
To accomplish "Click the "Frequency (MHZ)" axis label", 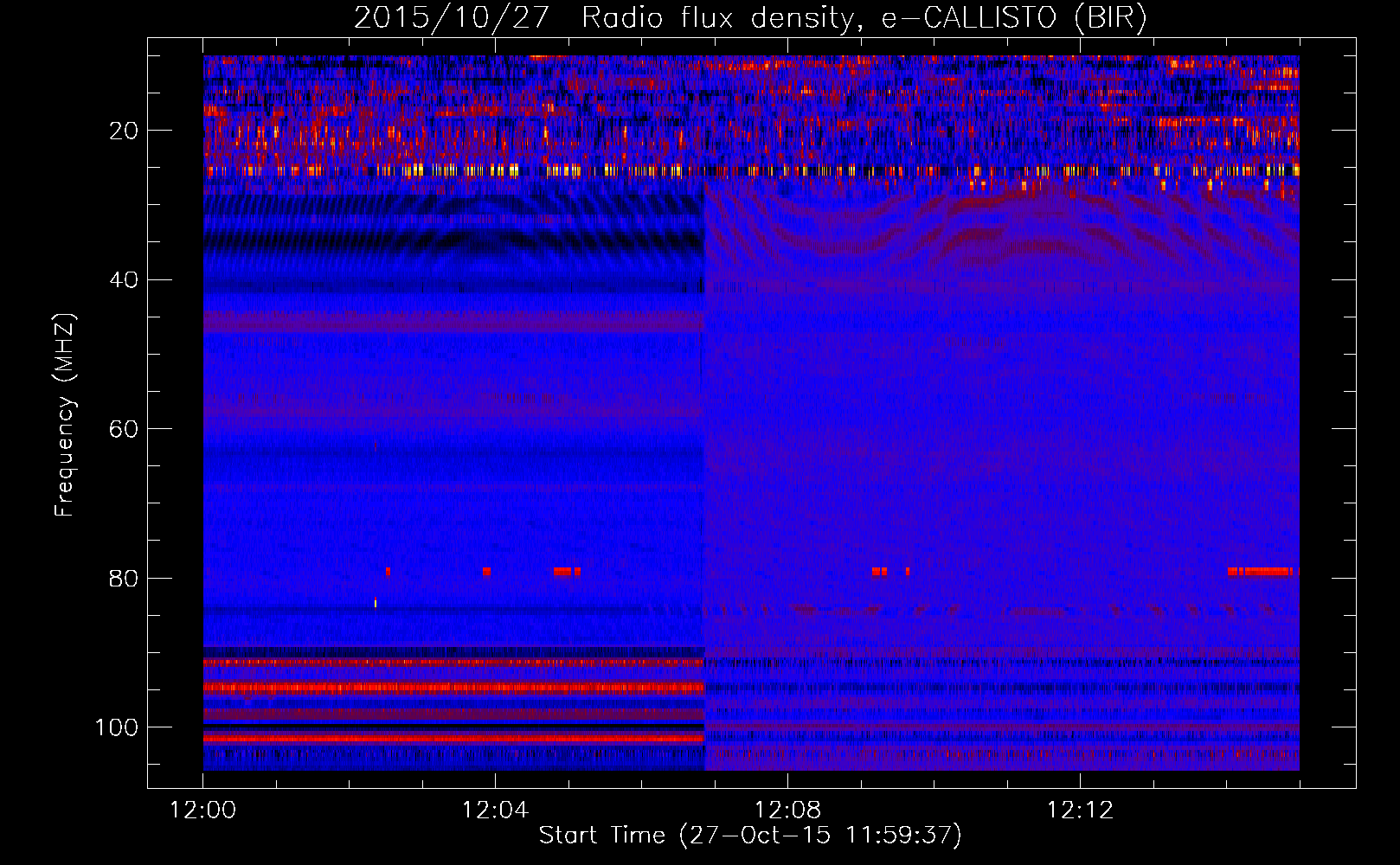I will click(65, 415).
